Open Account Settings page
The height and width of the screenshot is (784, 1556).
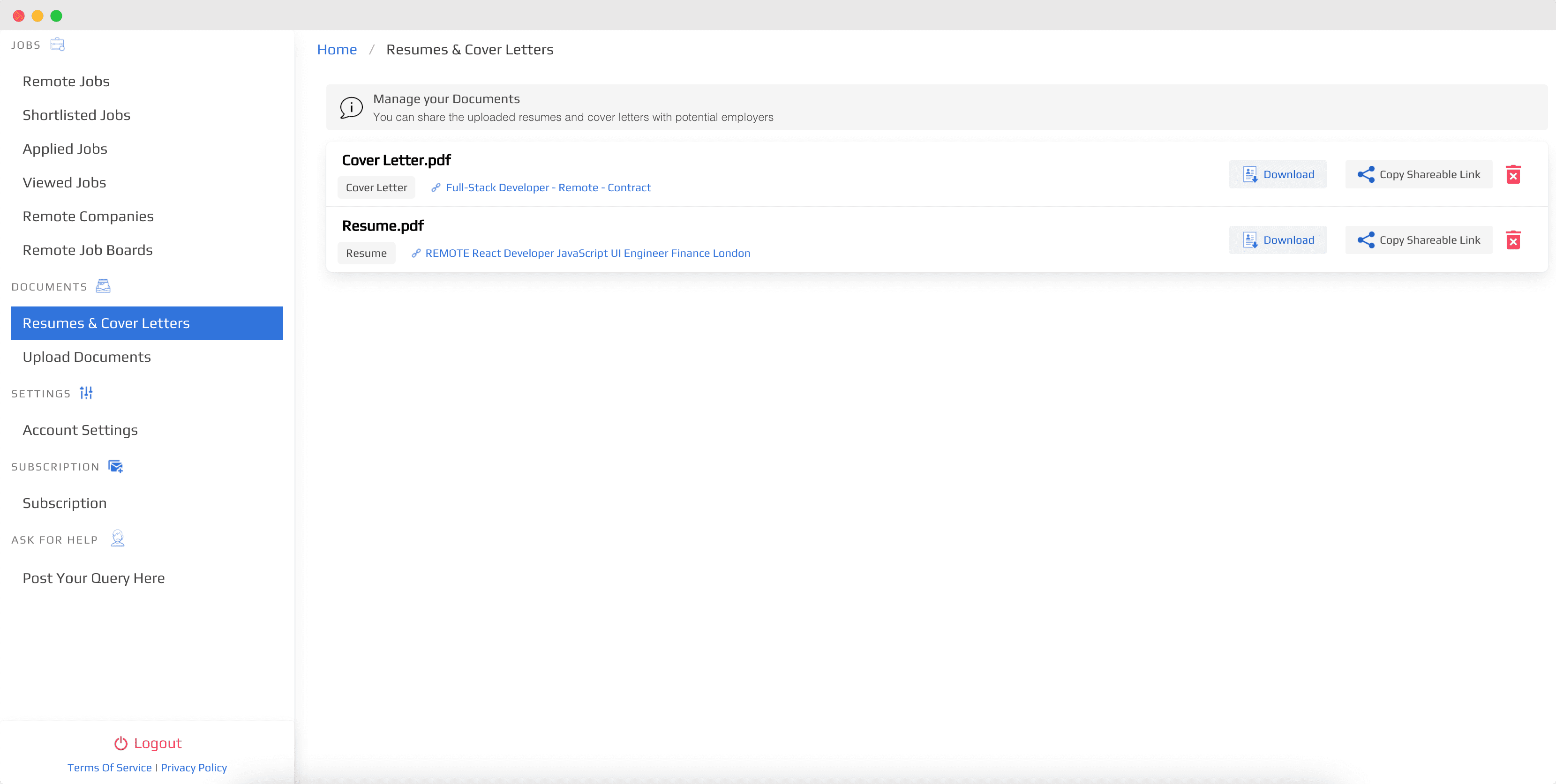point(80,430)
